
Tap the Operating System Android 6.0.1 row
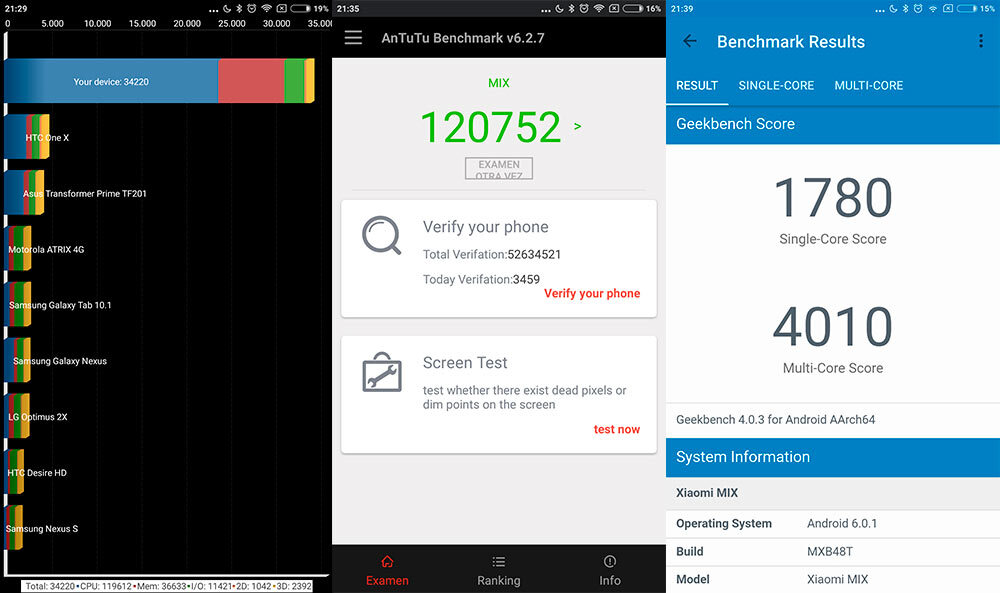[833, 523]
